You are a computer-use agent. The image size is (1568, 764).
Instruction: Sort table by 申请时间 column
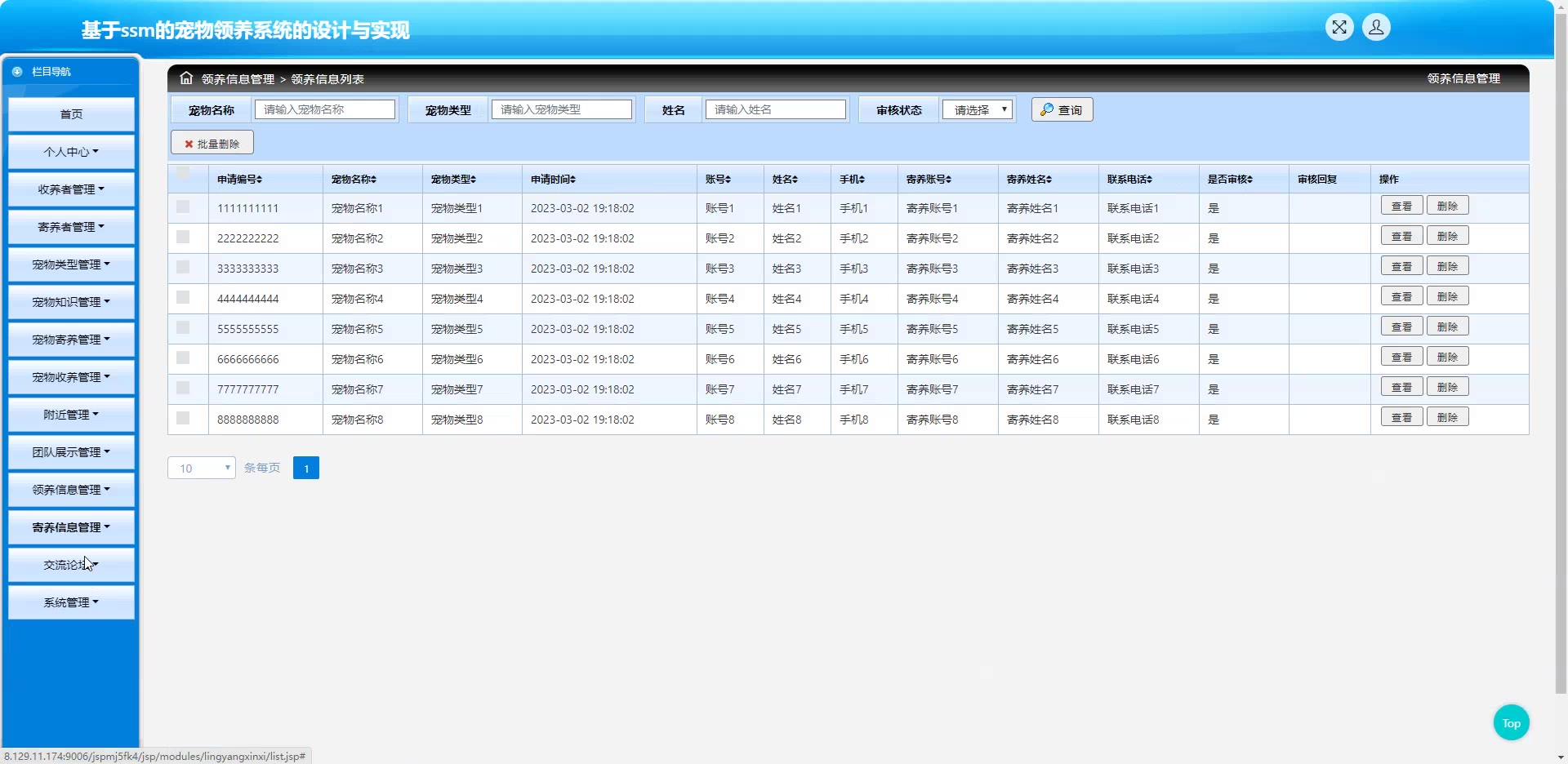[553, 180]
